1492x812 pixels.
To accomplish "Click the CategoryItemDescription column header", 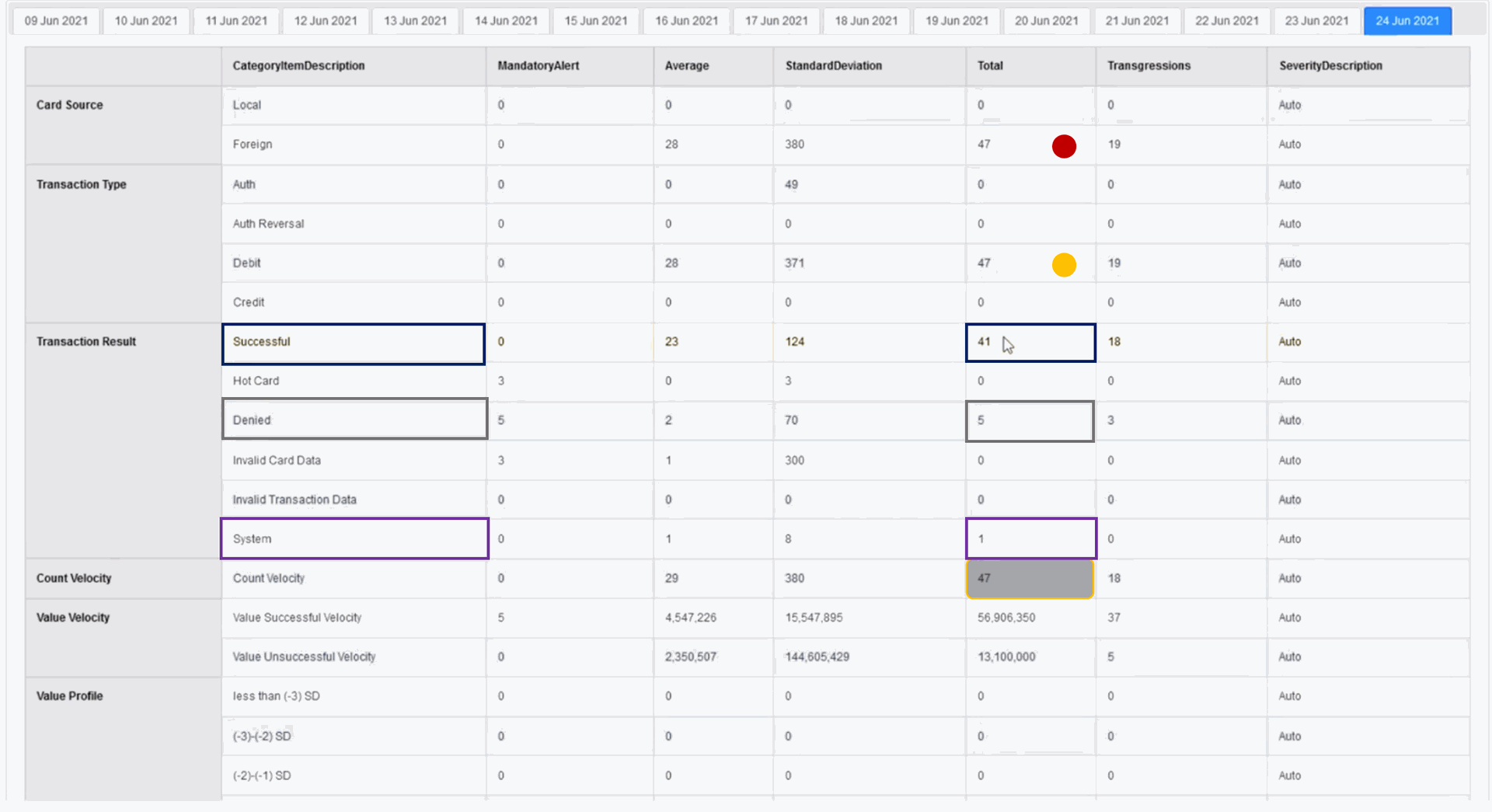I will click(298, 66).
